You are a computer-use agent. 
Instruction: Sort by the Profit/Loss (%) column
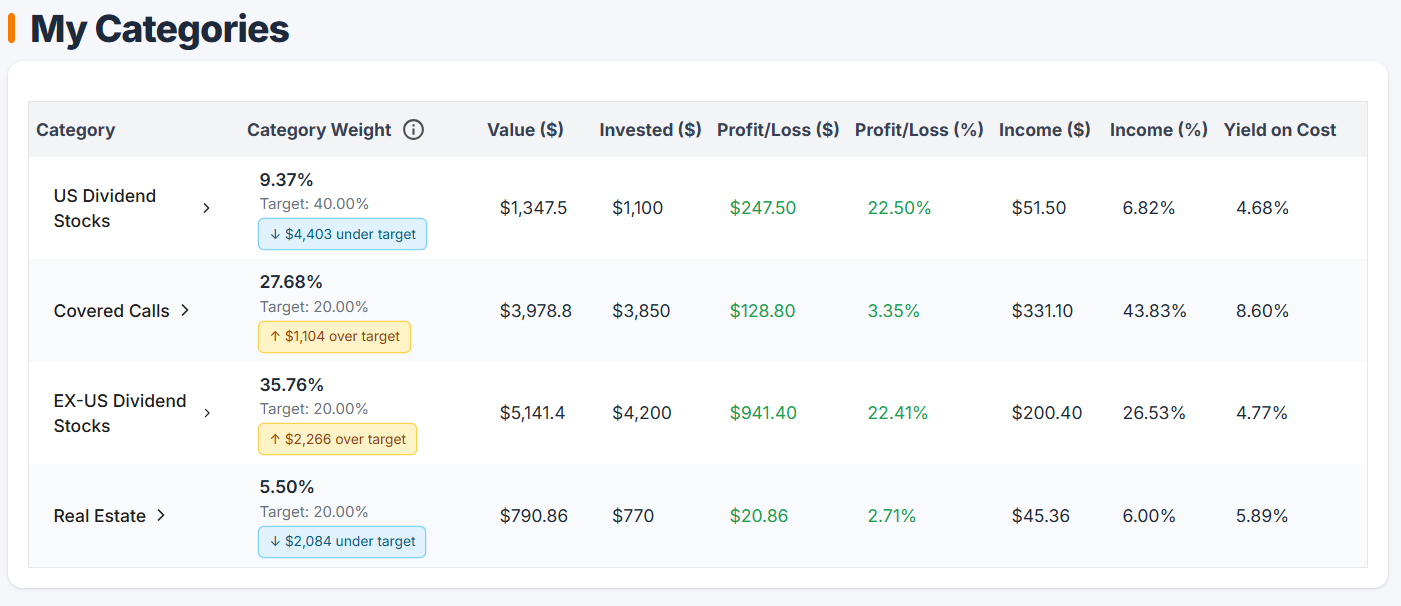[x=918, y=129]
